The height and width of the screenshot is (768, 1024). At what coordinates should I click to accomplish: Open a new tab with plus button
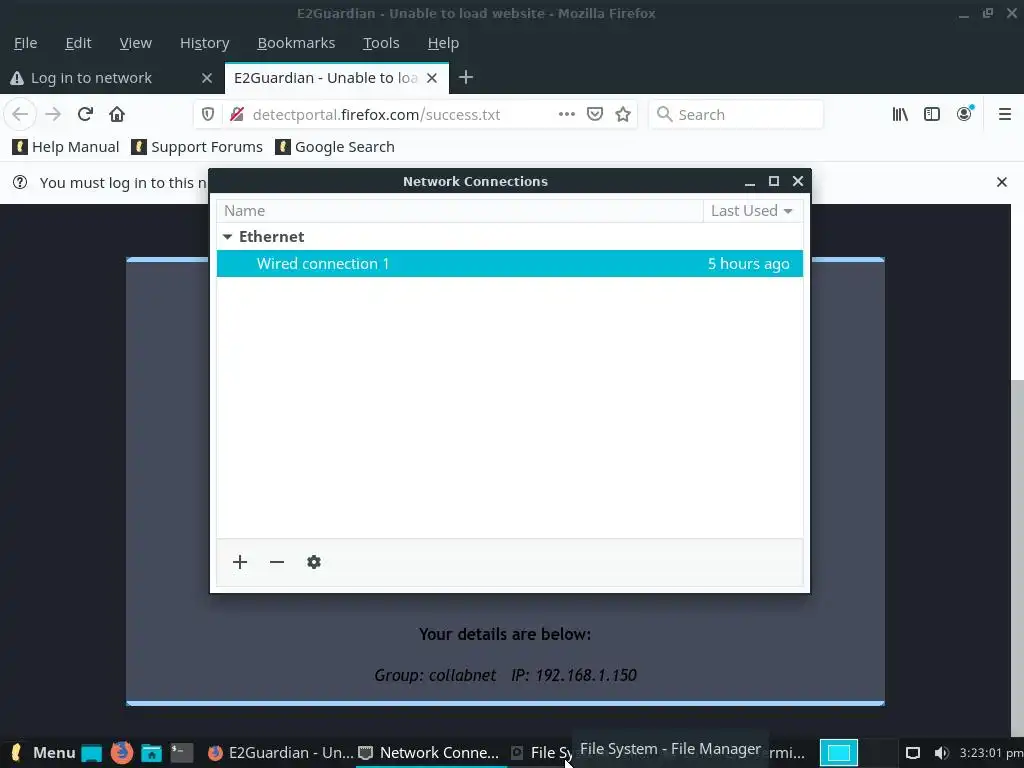[x=466, y=78]
